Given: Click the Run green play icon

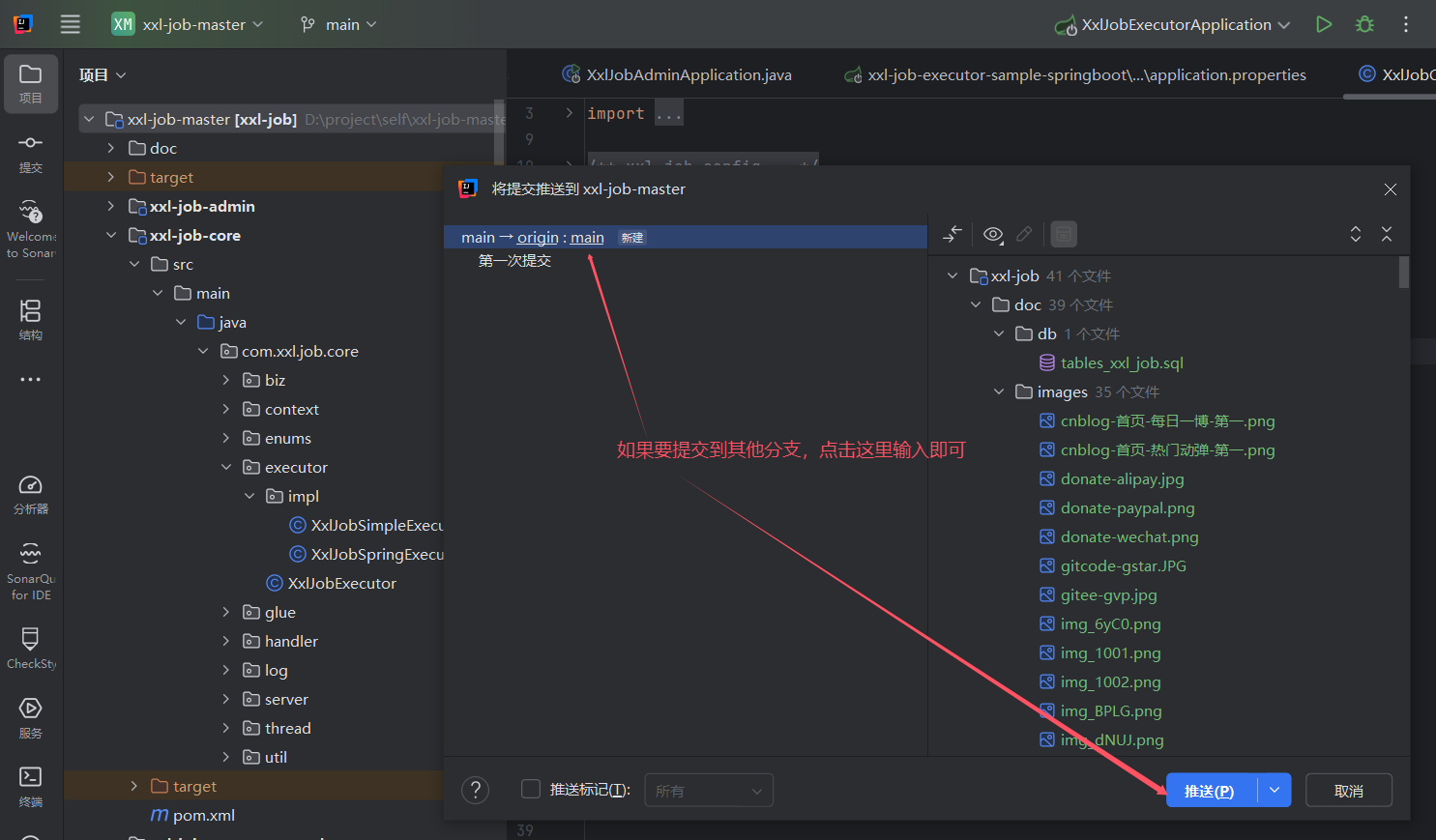Looking at the screenshot, I should point(1324,24).
